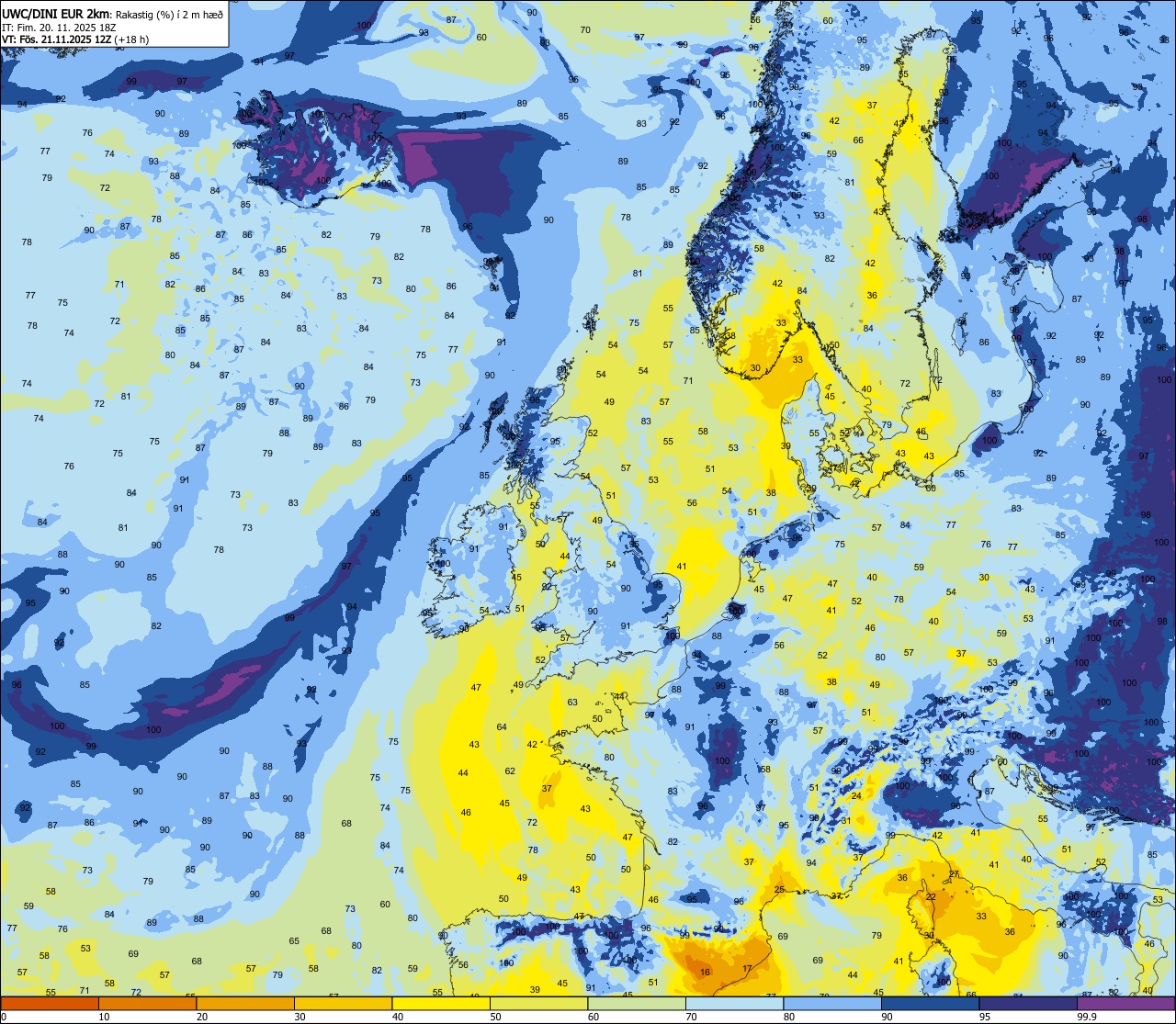
Task: Click the humidity value '24' over the Alps
Action: tap(856, 795)
